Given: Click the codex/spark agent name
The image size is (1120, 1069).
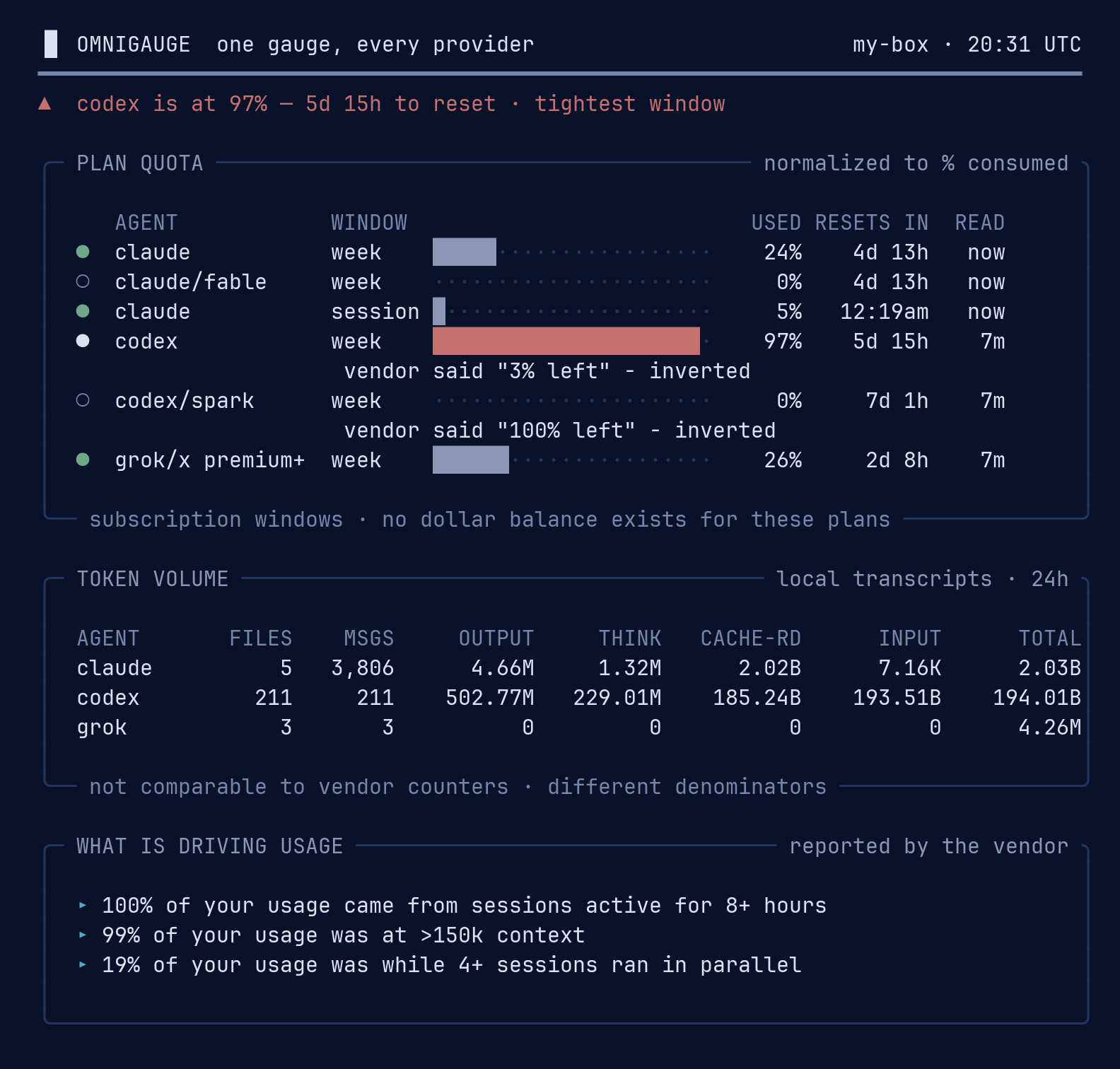Looking at the screenshot, I should pos(185,401).
